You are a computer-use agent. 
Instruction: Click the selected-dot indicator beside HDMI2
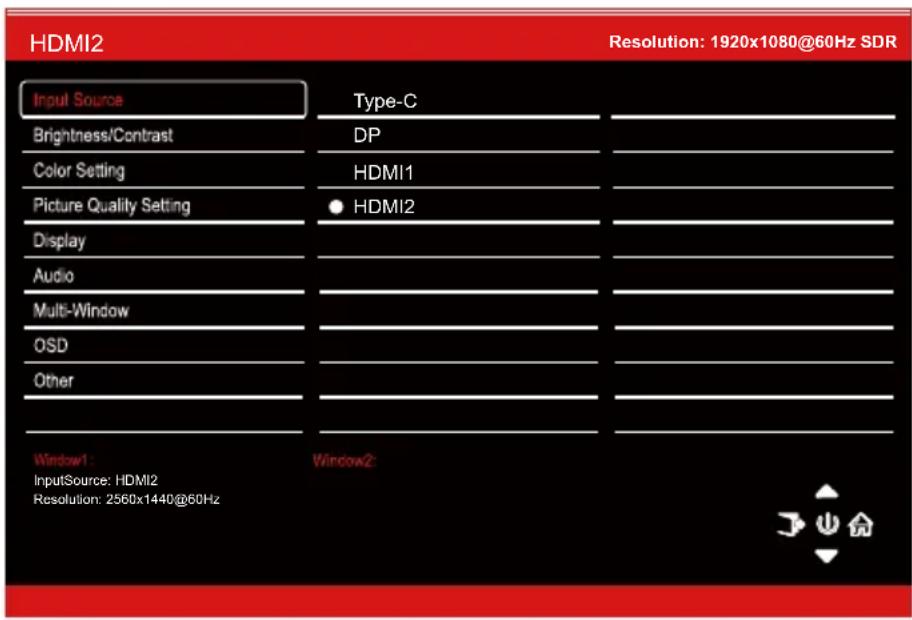pos(336,207)
